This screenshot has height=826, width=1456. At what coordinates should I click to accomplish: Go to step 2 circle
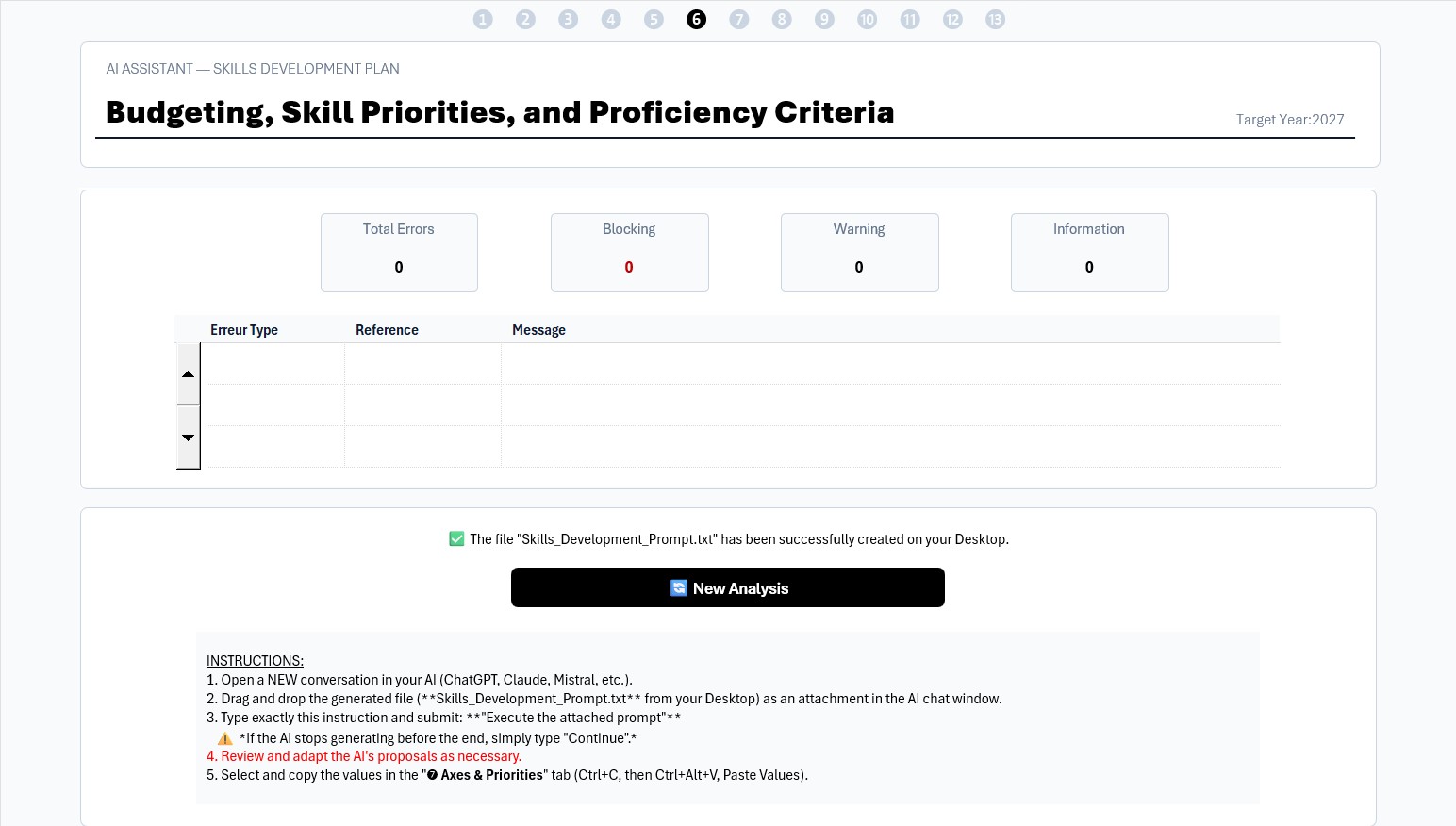point(525,19)
